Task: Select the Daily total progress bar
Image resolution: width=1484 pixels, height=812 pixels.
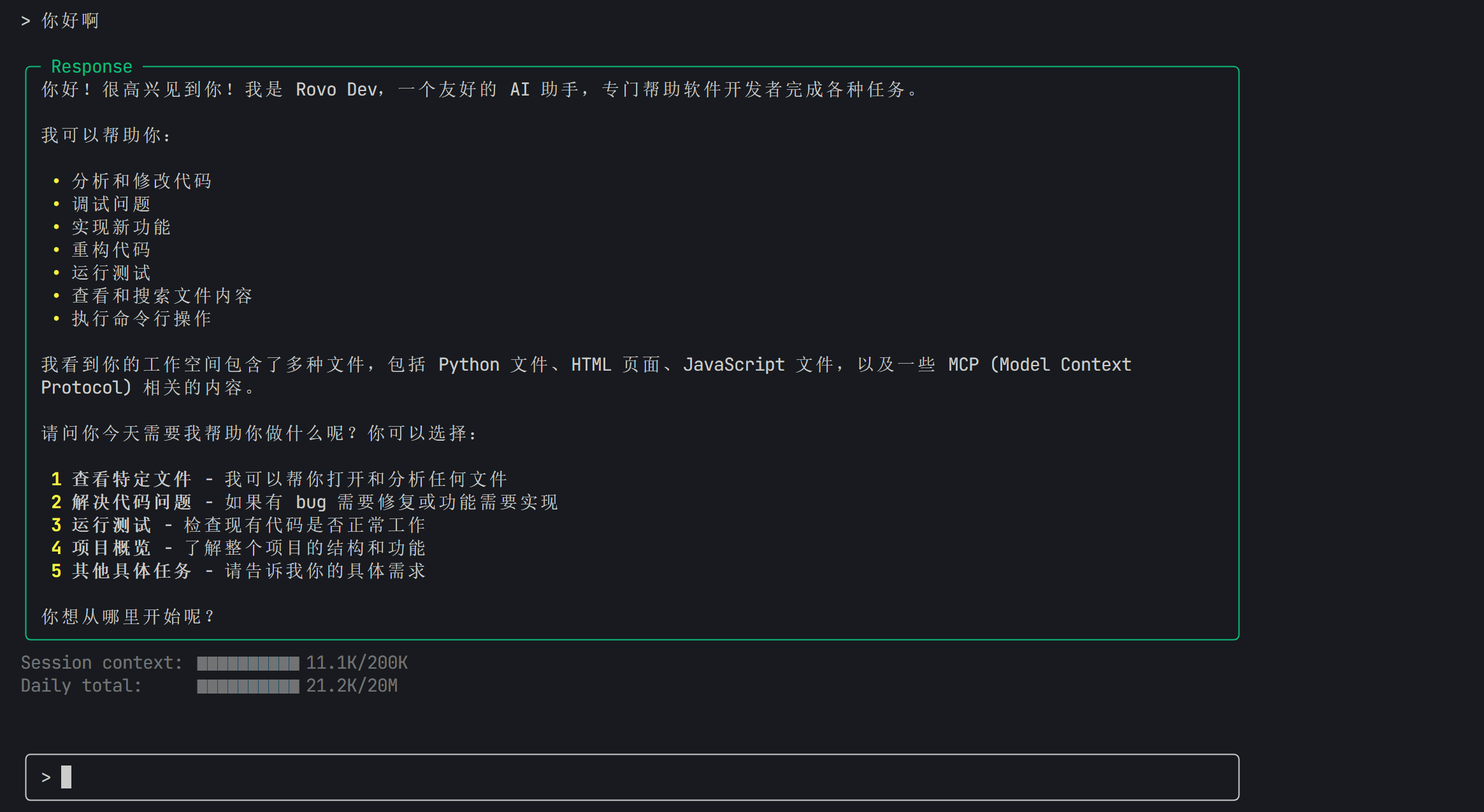Action: 247,686
